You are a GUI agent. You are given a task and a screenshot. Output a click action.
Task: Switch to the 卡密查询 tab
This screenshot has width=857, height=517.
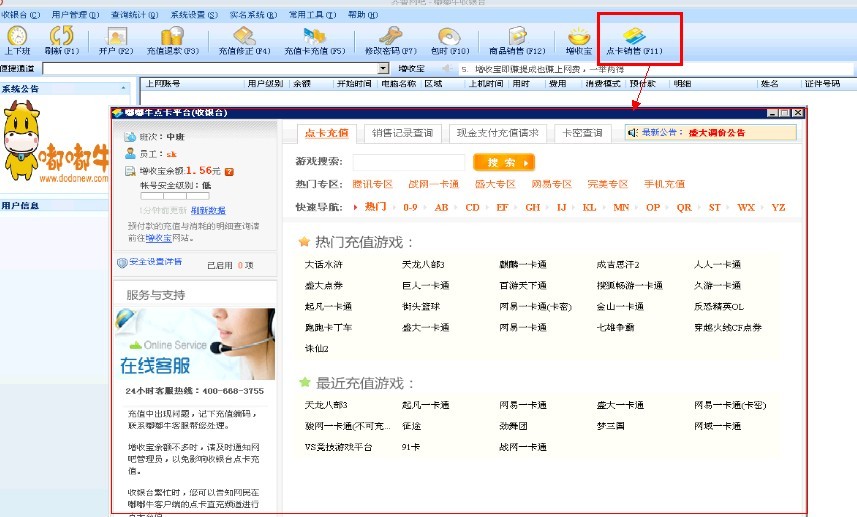(582, 133)
